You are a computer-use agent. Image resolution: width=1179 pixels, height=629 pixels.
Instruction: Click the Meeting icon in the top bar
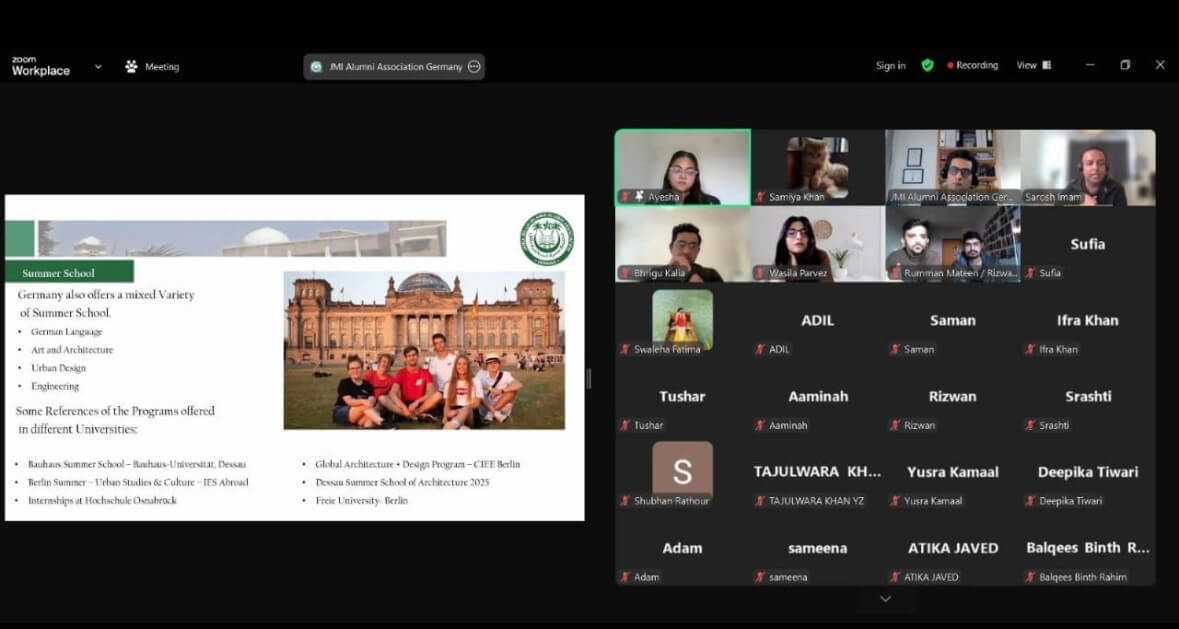click(131, 67)
